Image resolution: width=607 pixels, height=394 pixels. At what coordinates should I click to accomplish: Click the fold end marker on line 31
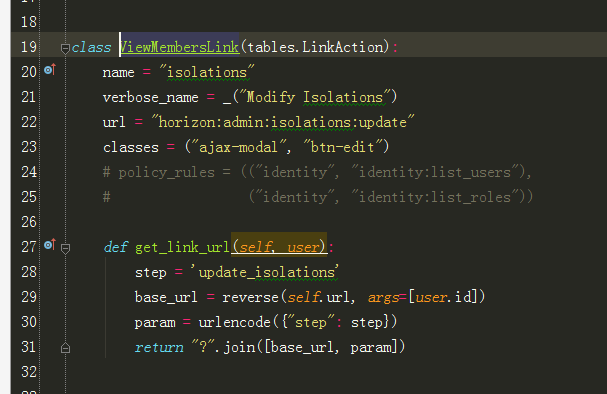(65, 348)
